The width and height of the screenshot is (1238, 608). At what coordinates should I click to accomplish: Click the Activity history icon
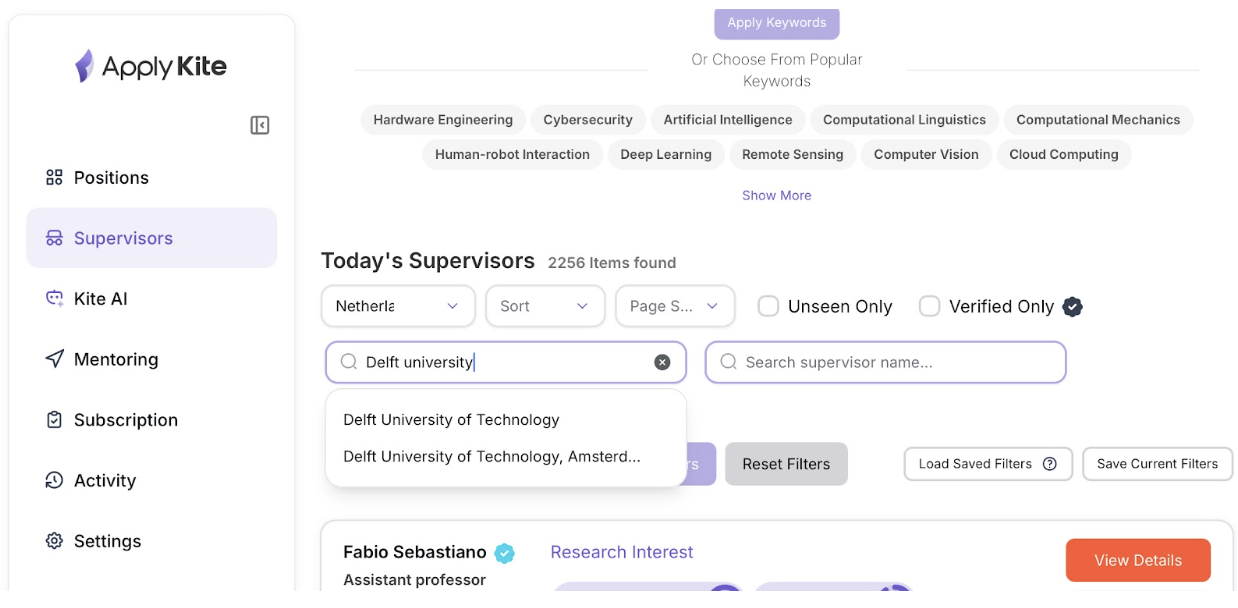coord(55,481)
